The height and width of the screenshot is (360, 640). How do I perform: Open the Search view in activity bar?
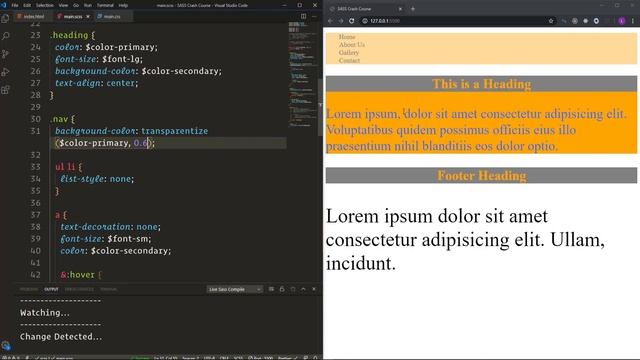(5, 36)
